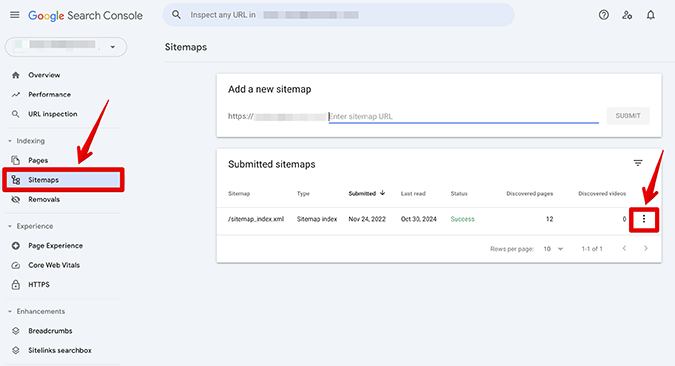Screen dimensions: 675x366
Task: Open the filter icon for submitted sitemaps
Action: click(638, 163)
